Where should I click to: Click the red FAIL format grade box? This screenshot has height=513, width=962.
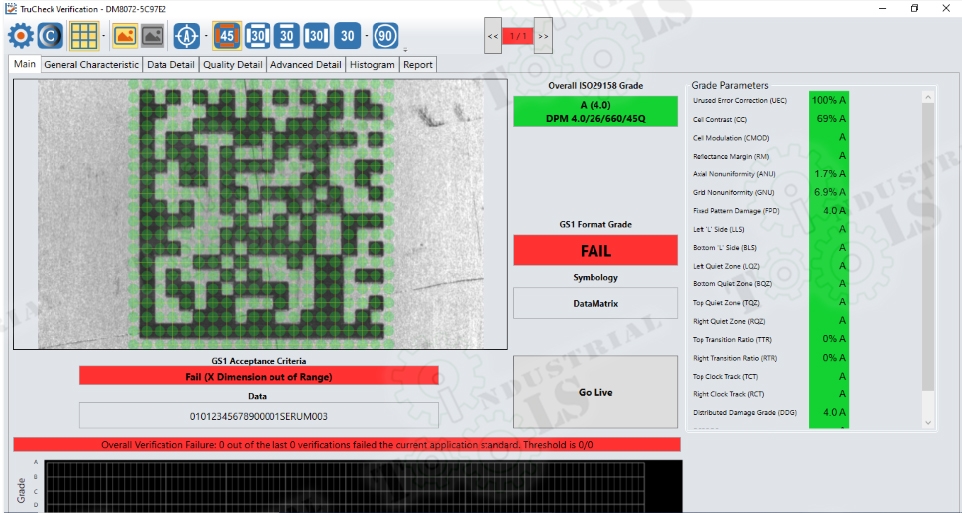coord(595,250)
